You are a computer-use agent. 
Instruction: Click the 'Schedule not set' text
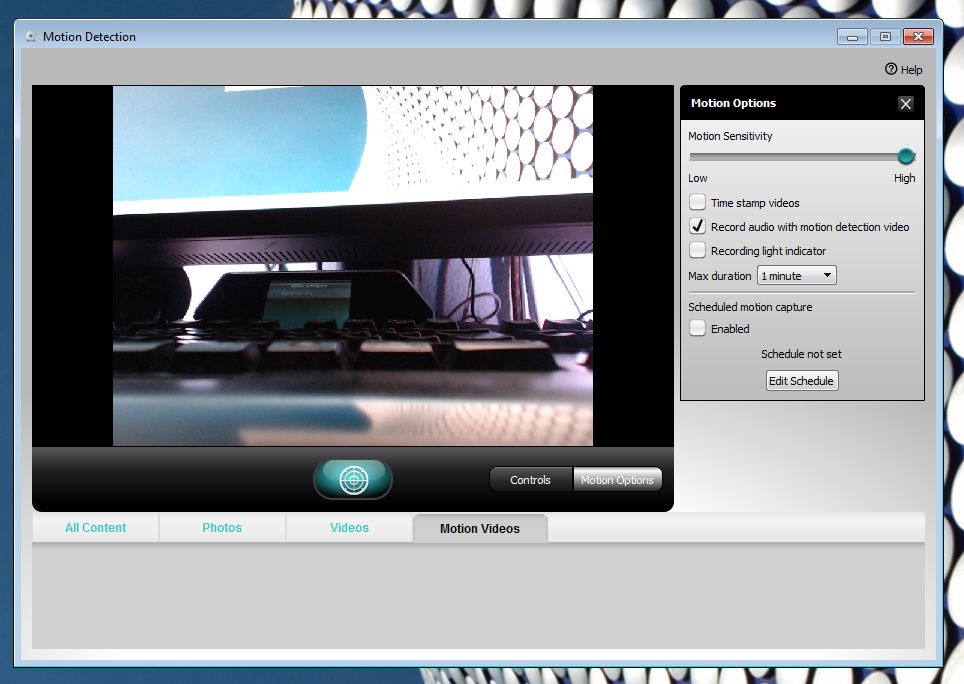pos(801,354)
